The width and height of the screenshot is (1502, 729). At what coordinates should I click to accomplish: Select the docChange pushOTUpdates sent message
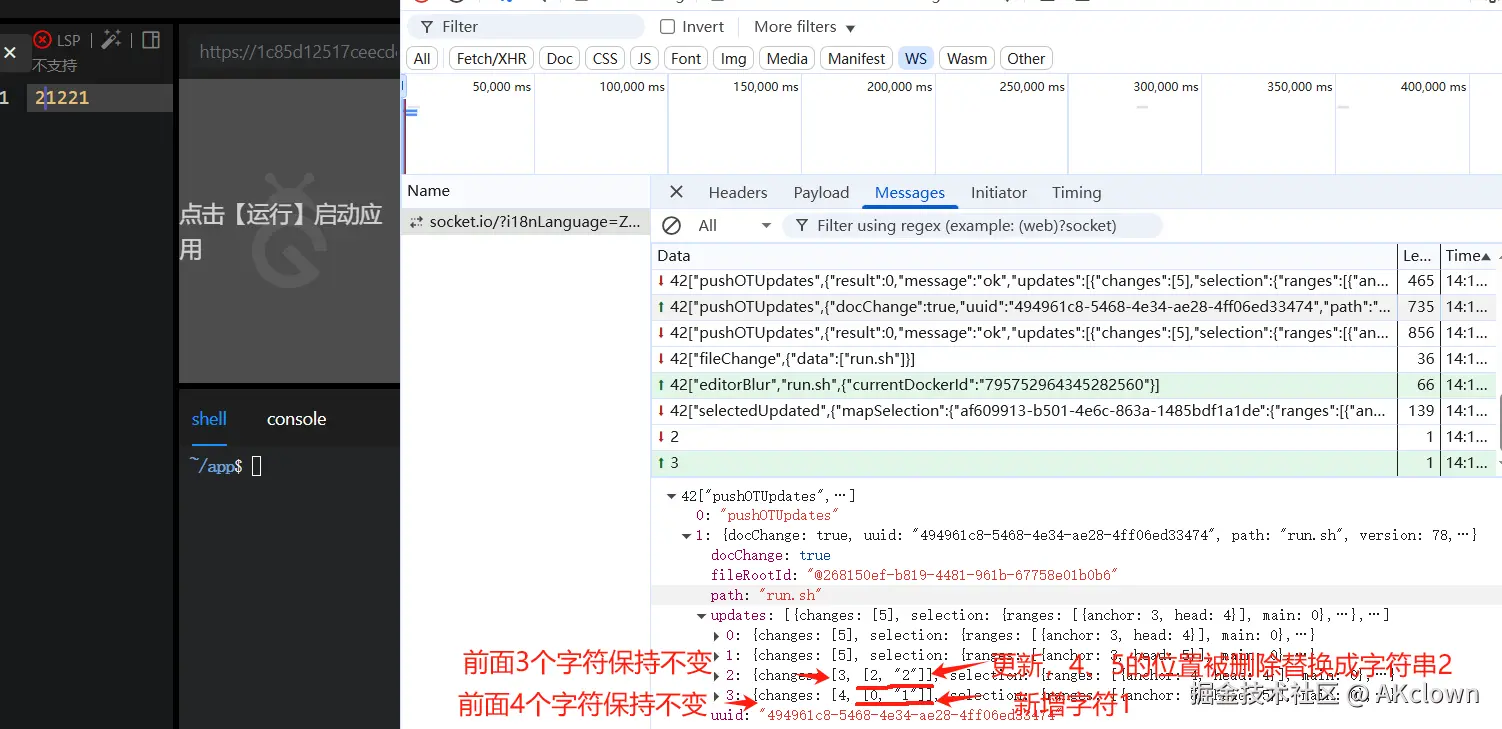click(x=1074, y=307)
